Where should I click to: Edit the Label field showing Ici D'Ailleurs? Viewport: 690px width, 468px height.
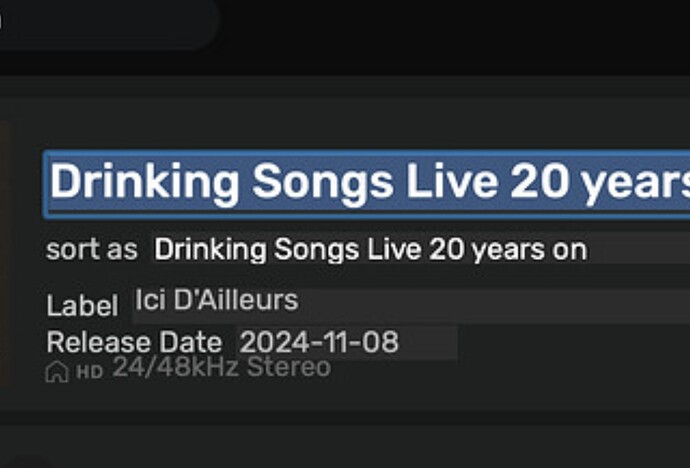[x=411, y=306]
